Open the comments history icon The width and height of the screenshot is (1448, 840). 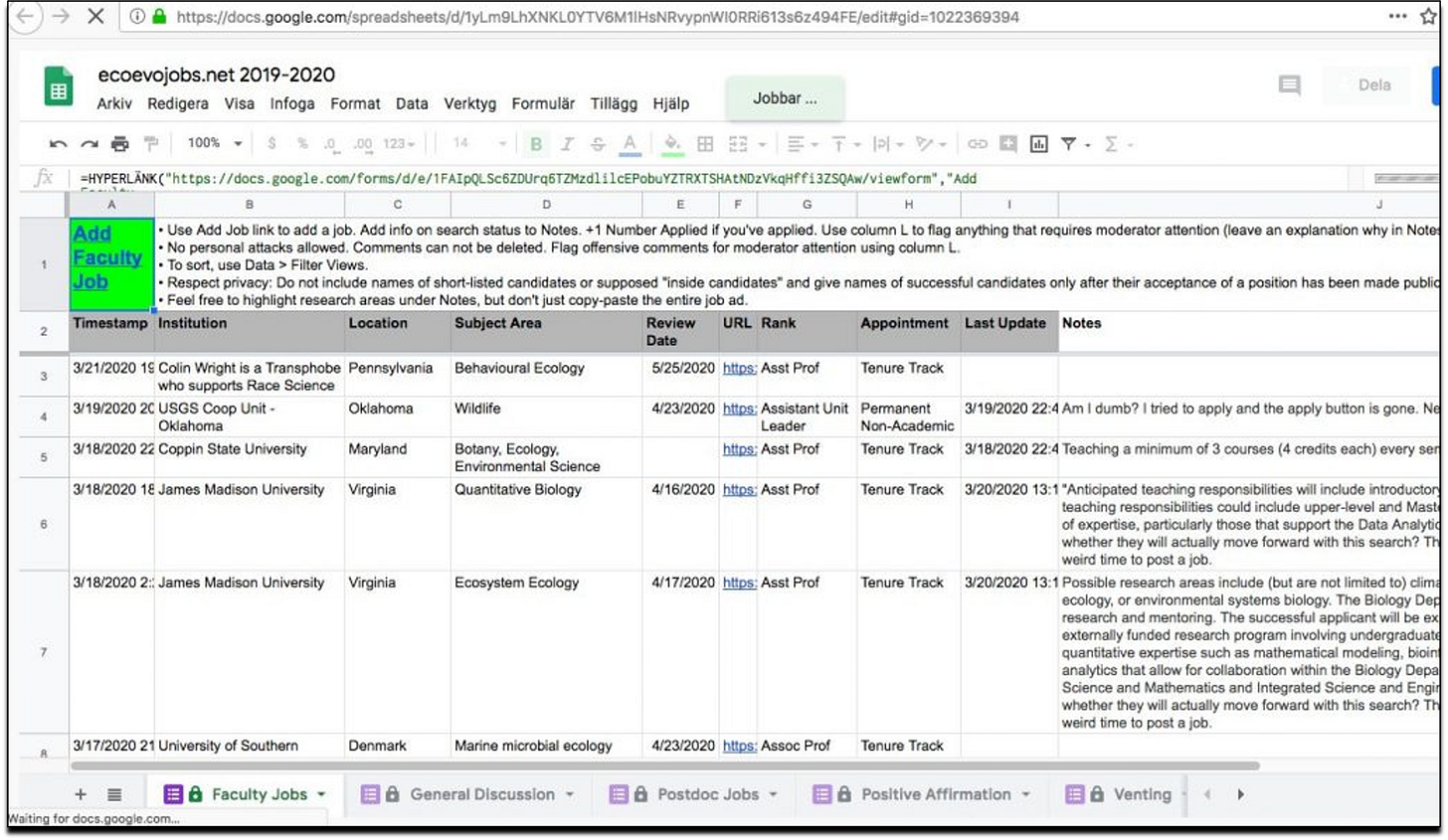point(1290,85)
